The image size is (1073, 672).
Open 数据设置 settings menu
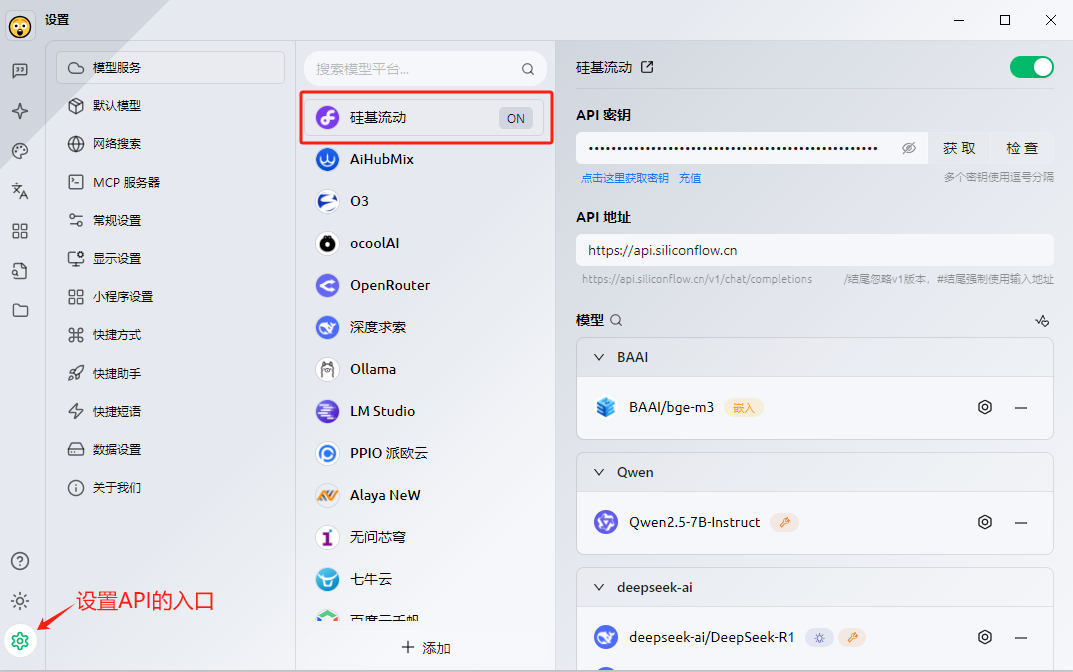point(170,450)
